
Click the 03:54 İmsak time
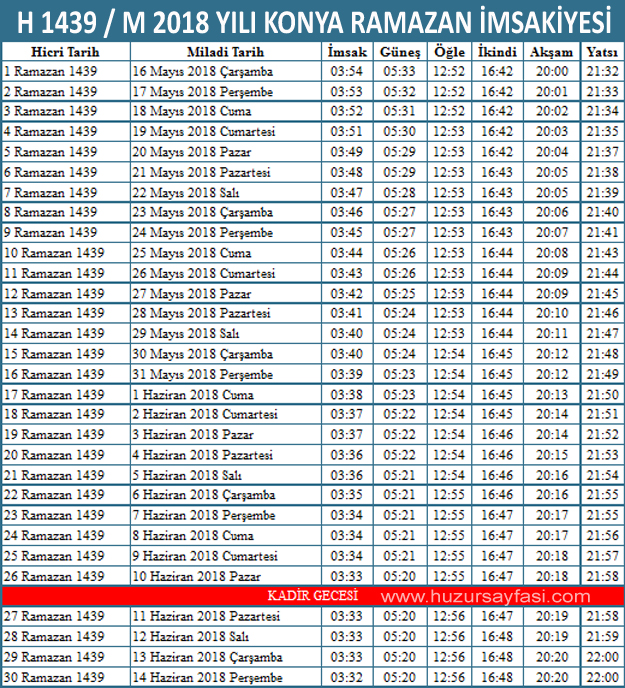click(346, 71)
